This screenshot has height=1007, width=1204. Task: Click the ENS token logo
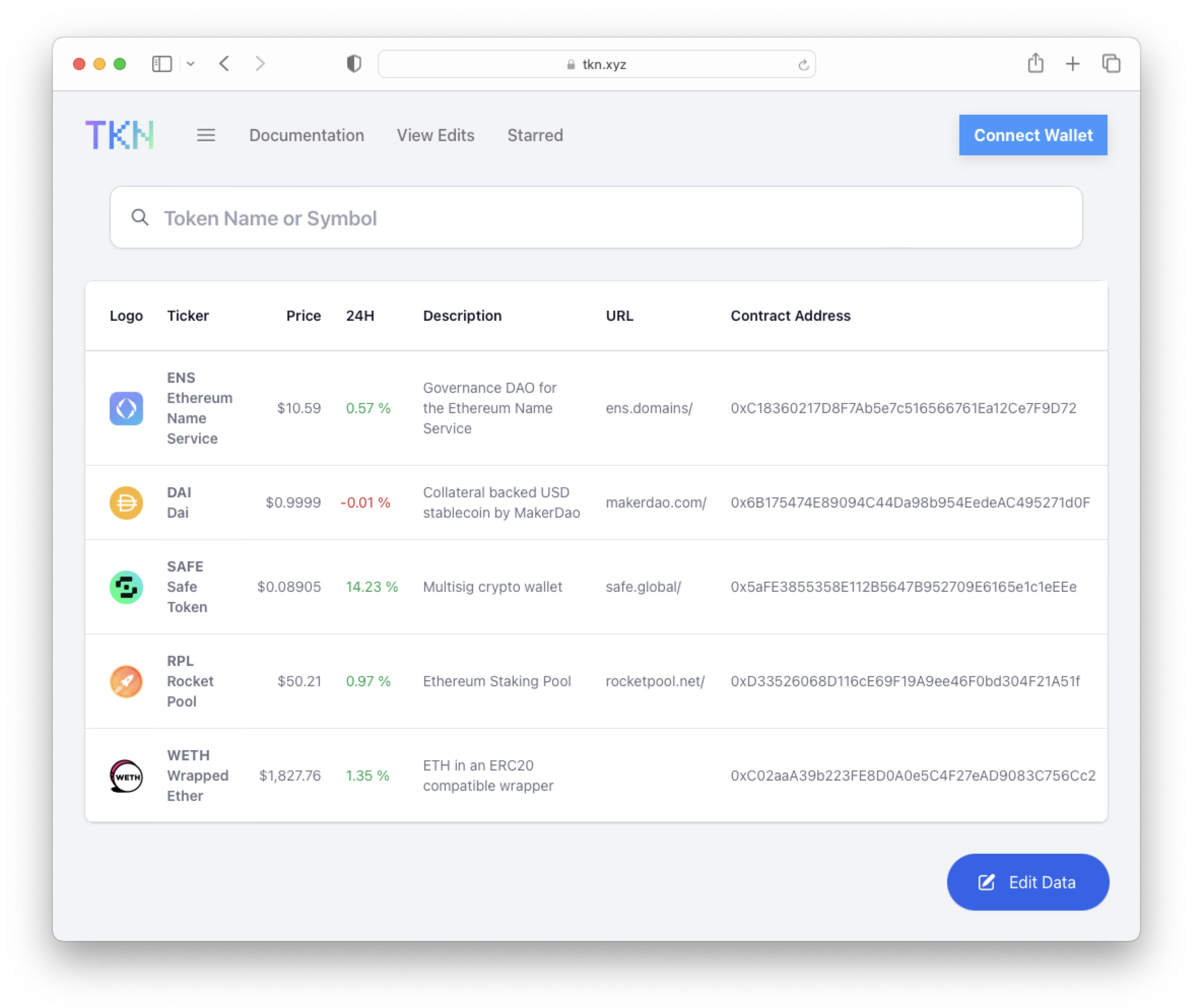(x=126, y=408)
